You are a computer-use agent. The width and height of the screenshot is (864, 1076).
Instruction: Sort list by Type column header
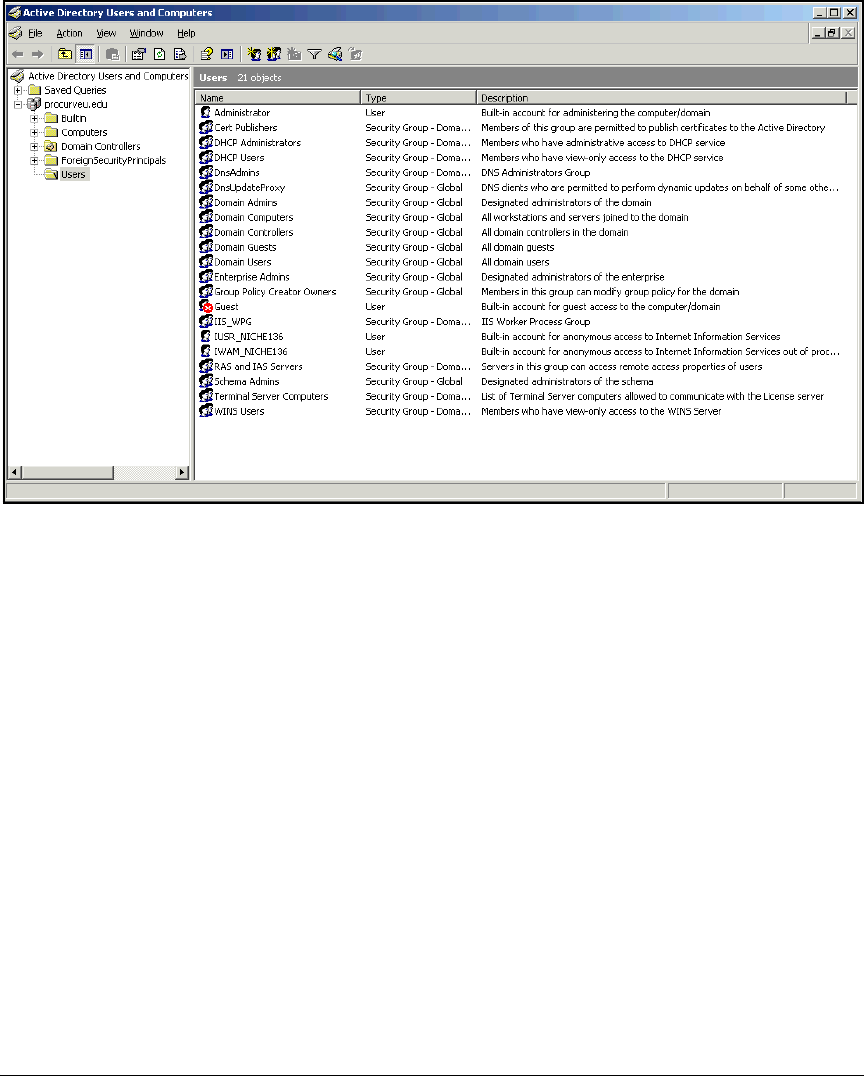tap(418, 97)
